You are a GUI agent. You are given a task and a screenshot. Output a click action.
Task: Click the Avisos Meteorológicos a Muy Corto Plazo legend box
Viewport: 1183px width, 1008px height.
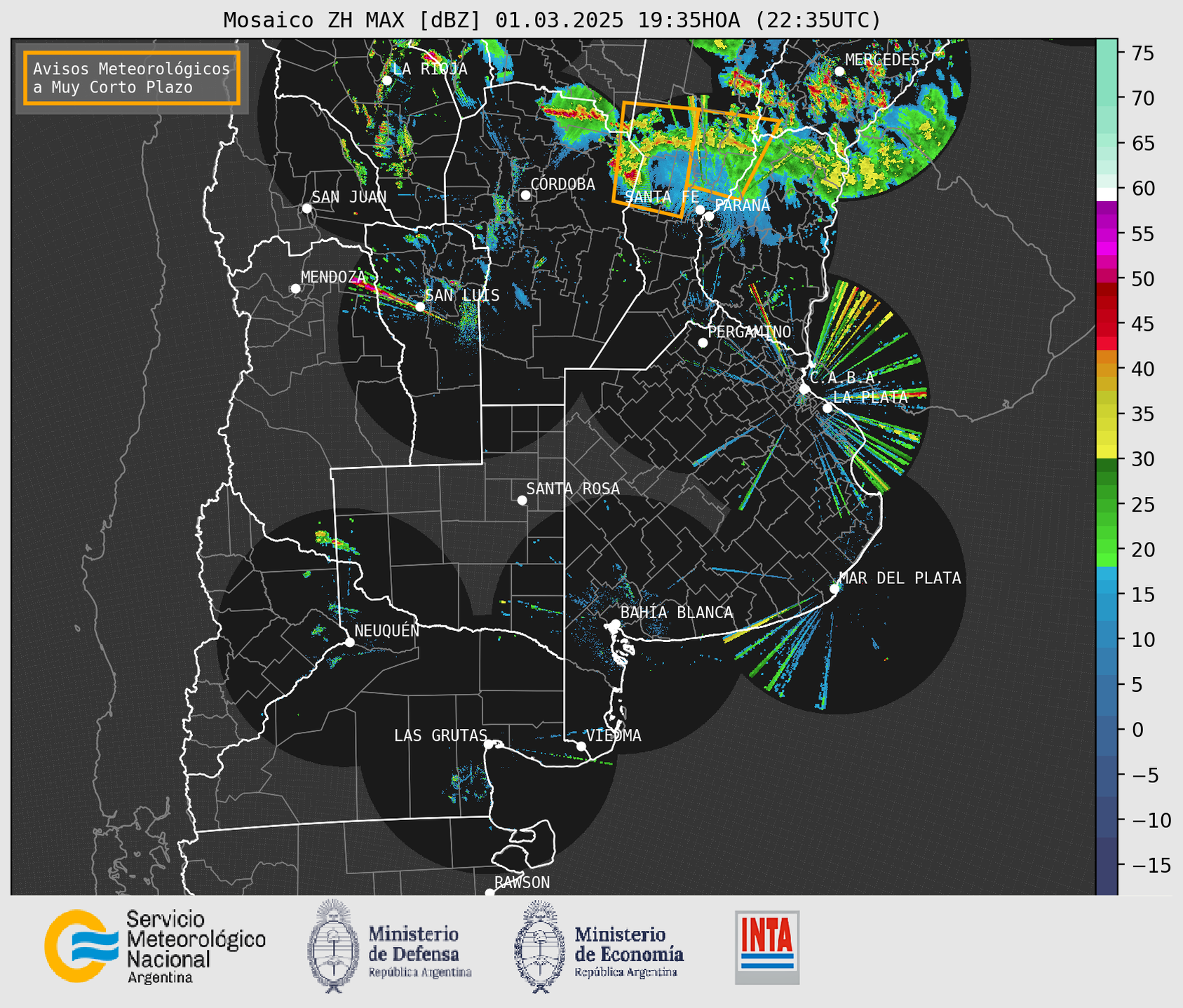[x=132, y=78]
